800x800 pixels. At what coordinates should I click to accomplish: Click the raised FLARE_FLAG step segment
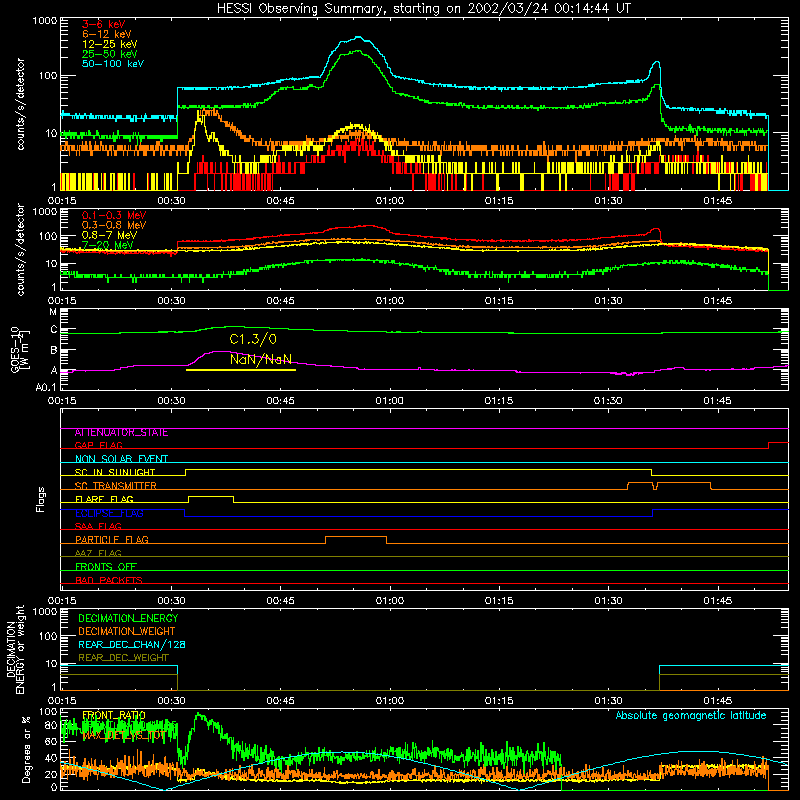tap(211, 496)
